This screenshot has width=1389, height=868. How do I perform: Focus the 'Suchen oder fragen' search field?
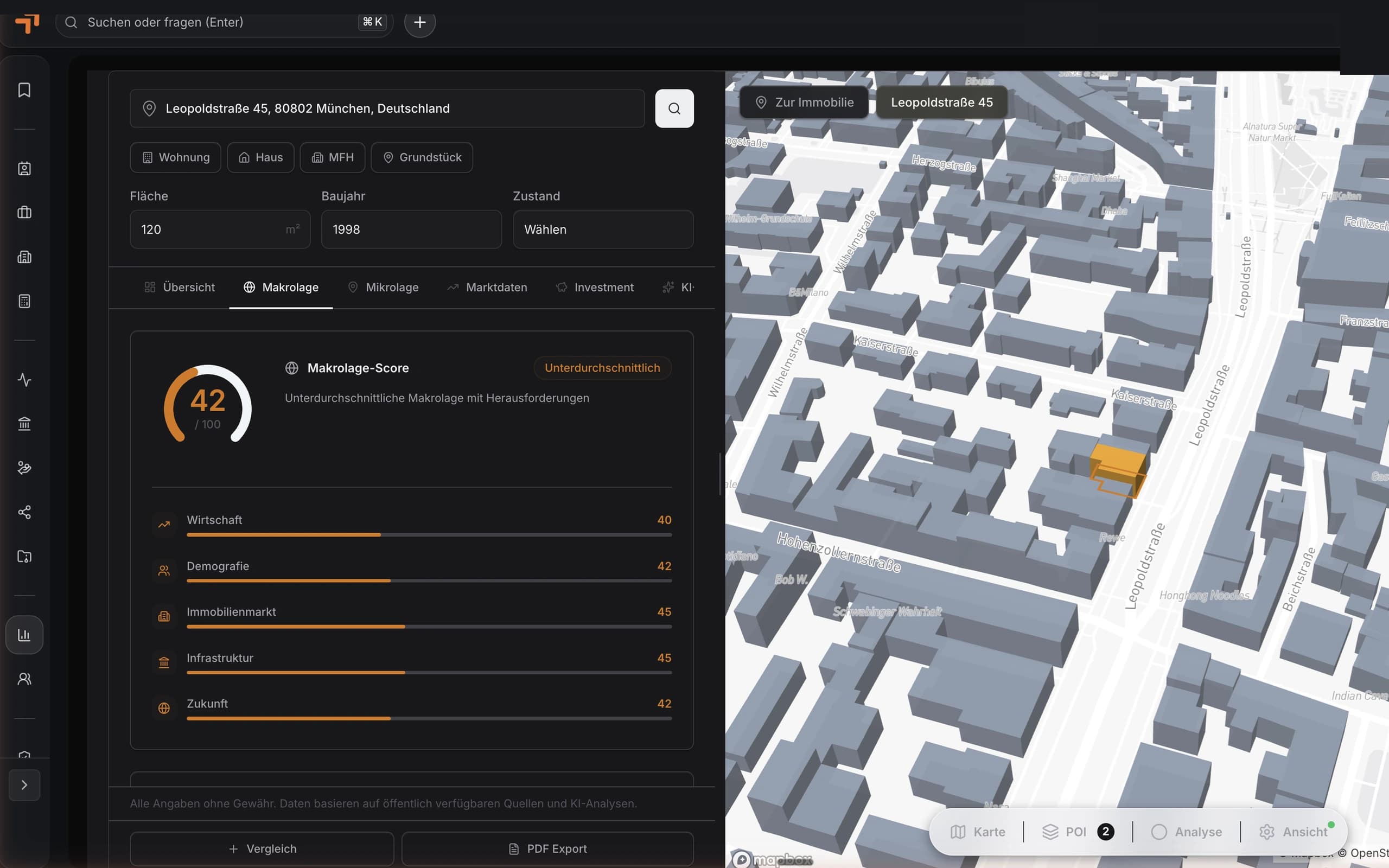point(224,22)
